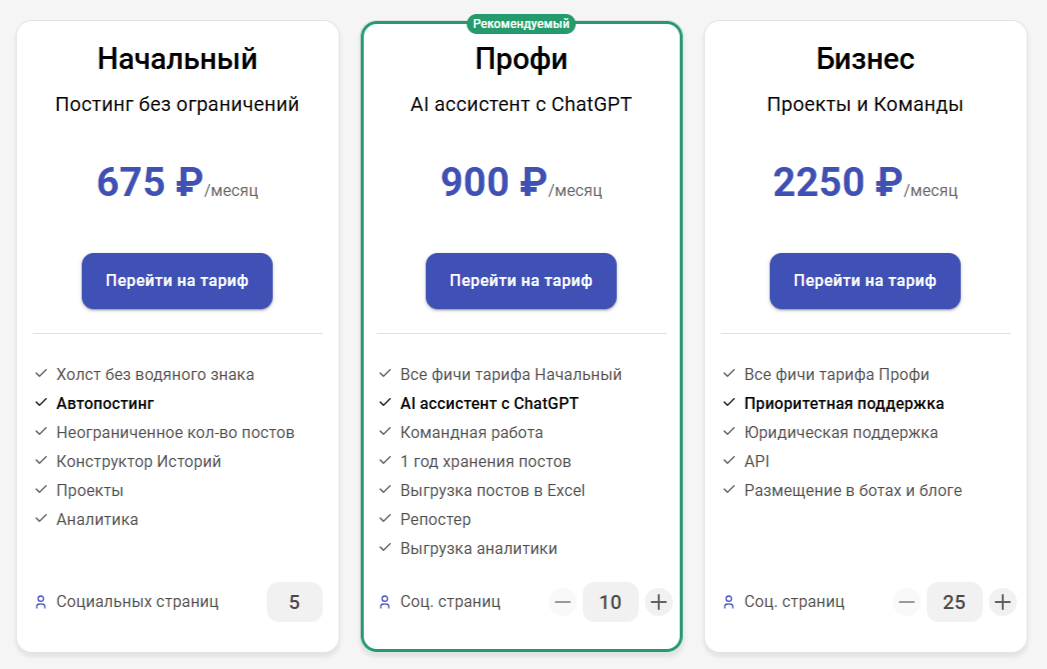Viewport: 1047px width, 669px height.
Task: Click user icon in Профи plan footer
Action: pyautogui.click(x=385, y=602)
